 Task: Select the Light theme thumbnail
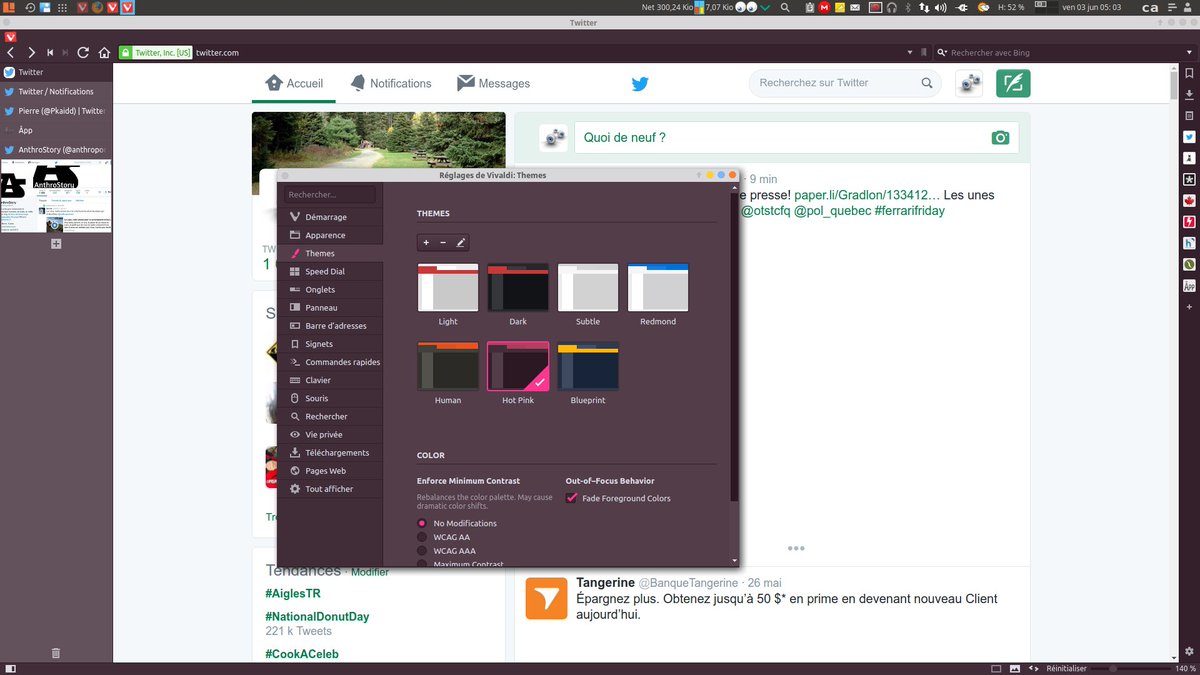(x=448, y=288)
